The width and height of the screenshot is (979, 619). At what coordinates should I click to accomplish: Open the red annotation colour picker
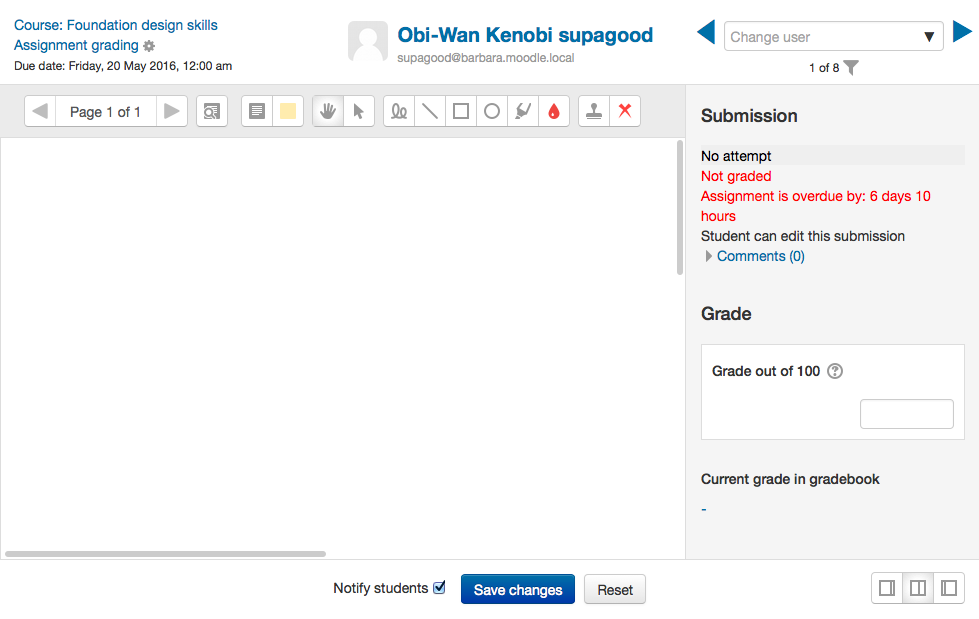point(554,112)
